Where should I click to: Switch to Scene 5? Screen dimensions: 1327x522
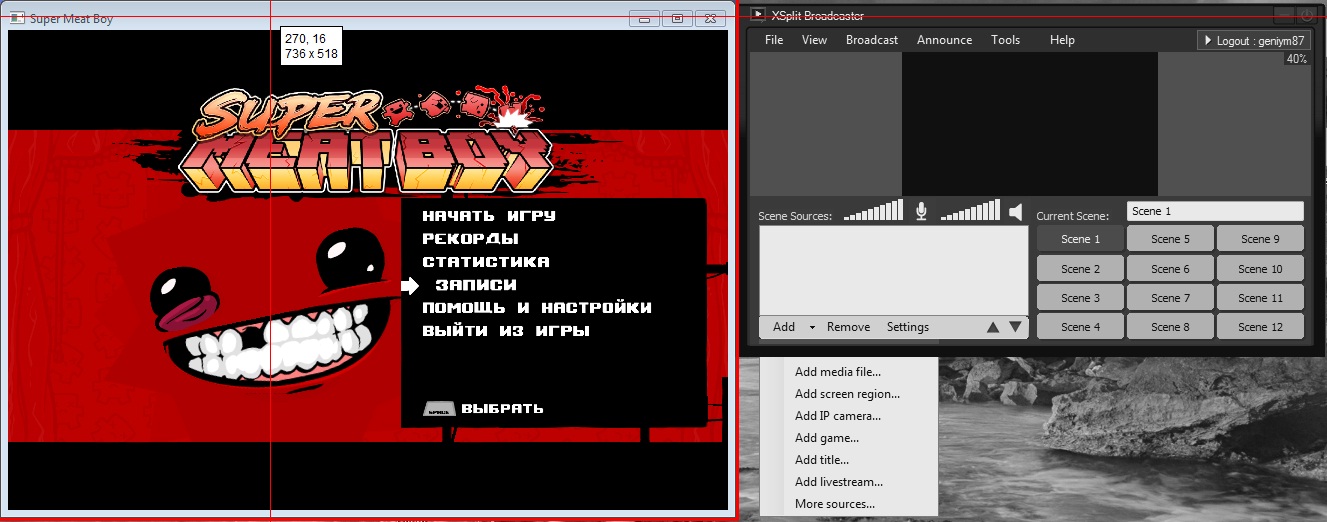[x=1170, y=239]
